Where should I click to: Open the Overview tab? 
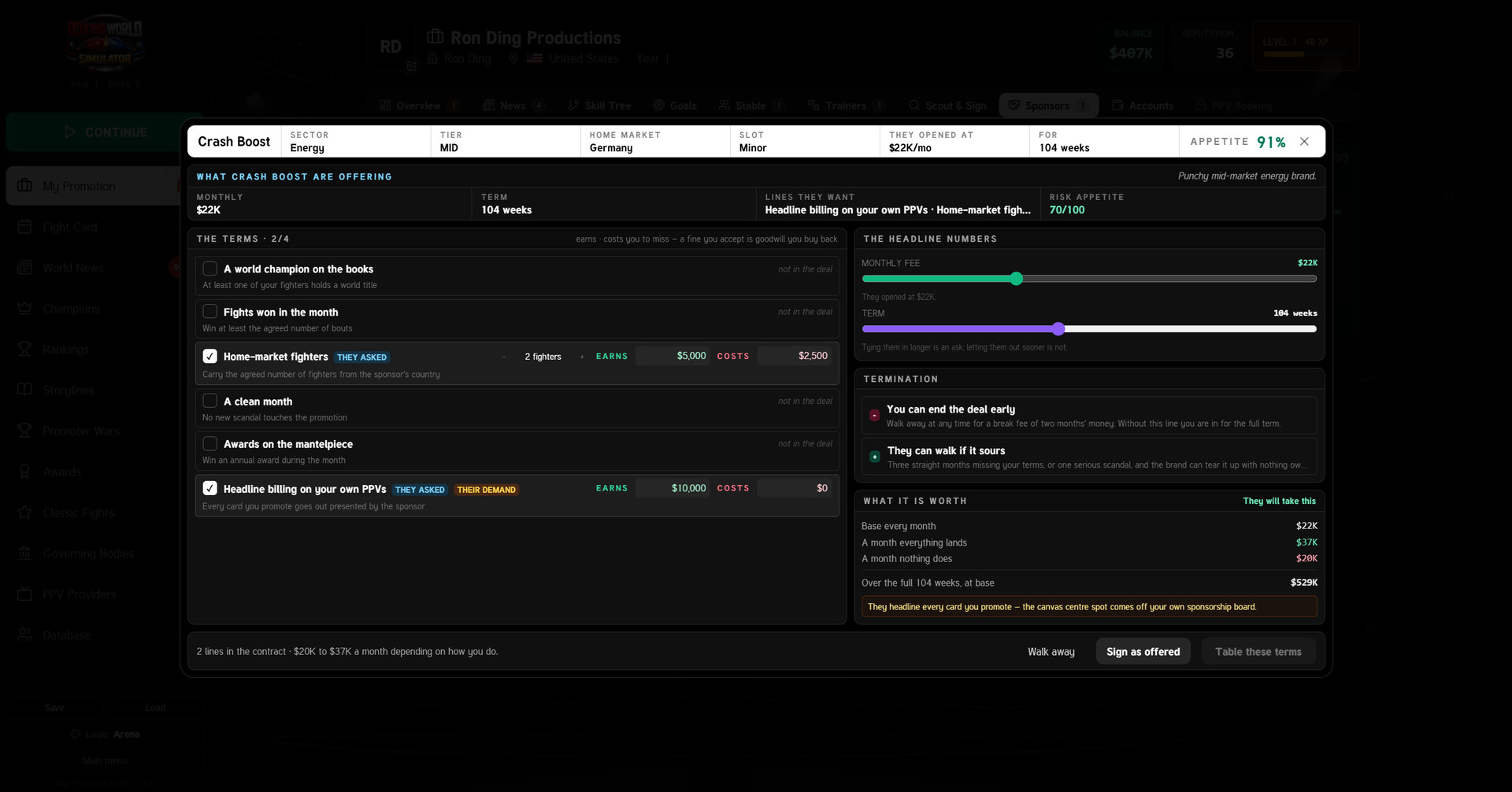click(420, 105)
